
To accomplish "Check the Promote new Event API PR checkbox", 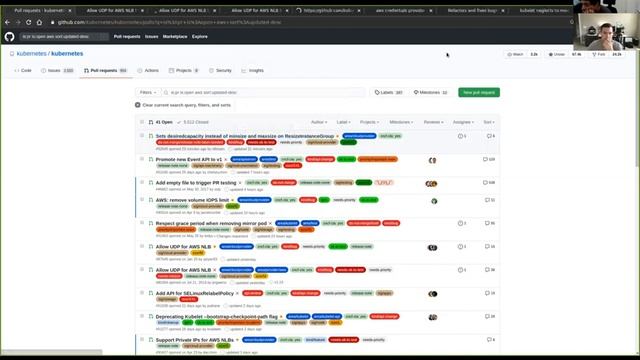I will [142, 159].
